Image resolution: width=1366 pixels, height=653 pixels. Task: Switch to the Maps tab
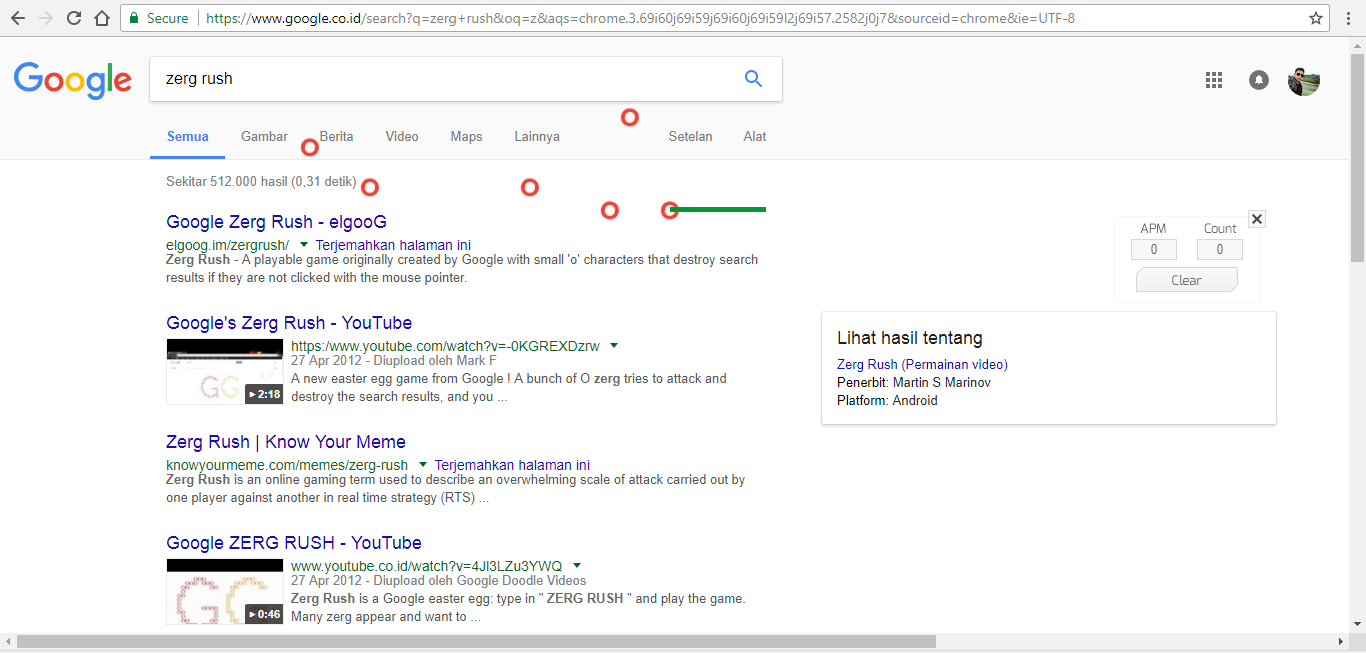(x=466, y=137)
